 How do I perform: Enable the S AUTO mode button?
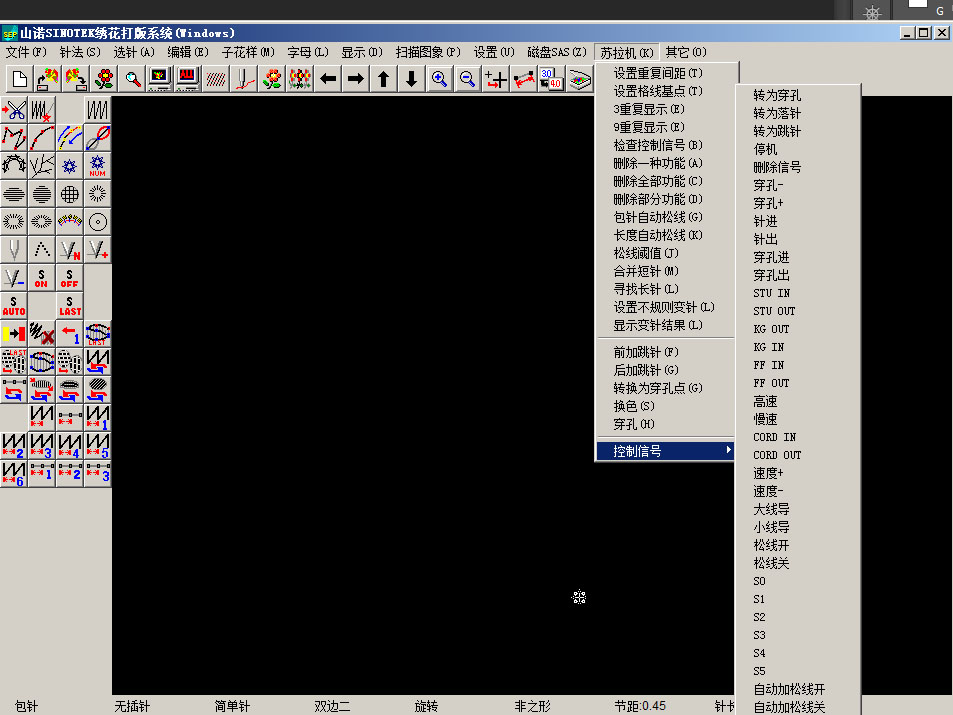pyautogui.click(x=14, y=306)
